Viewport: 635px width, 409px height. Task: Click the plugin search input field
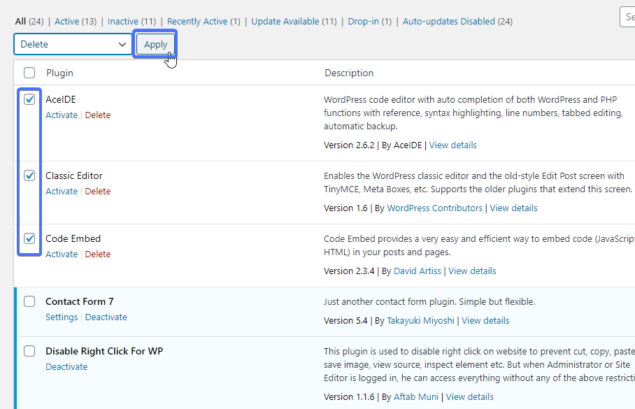click(x=627, y=17)
